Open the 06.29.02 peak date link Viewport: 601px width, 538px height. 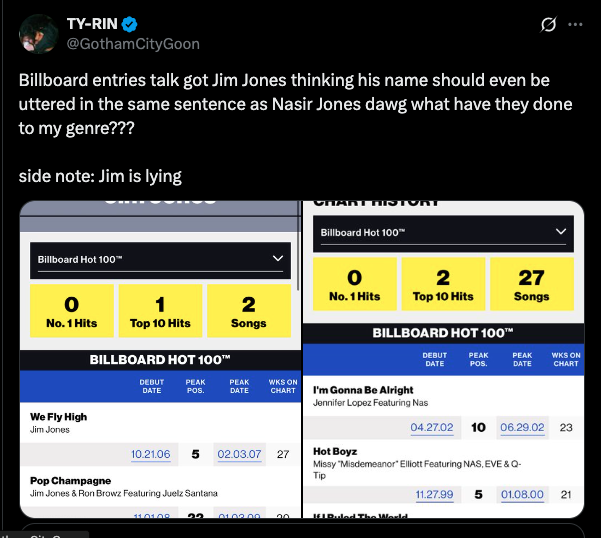(x=522, y=428)
